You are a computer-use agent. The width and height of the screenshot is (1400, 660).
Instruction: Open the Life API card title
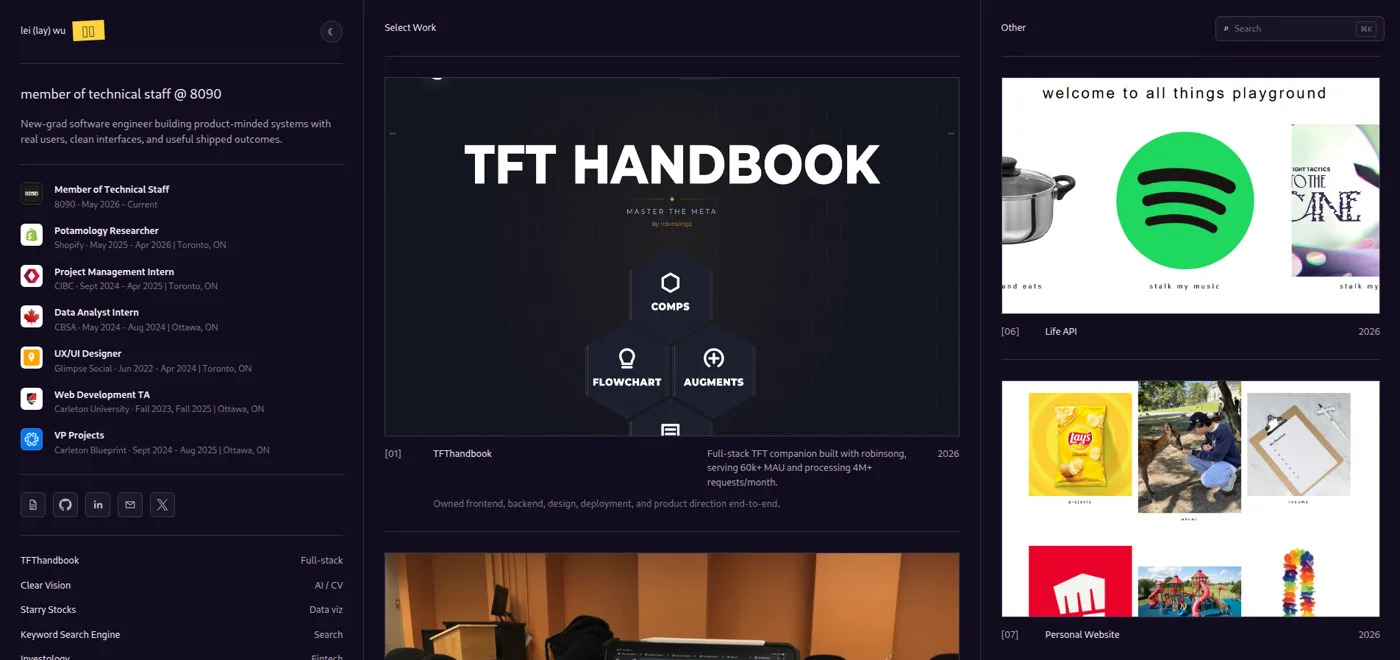point(1061,332)
